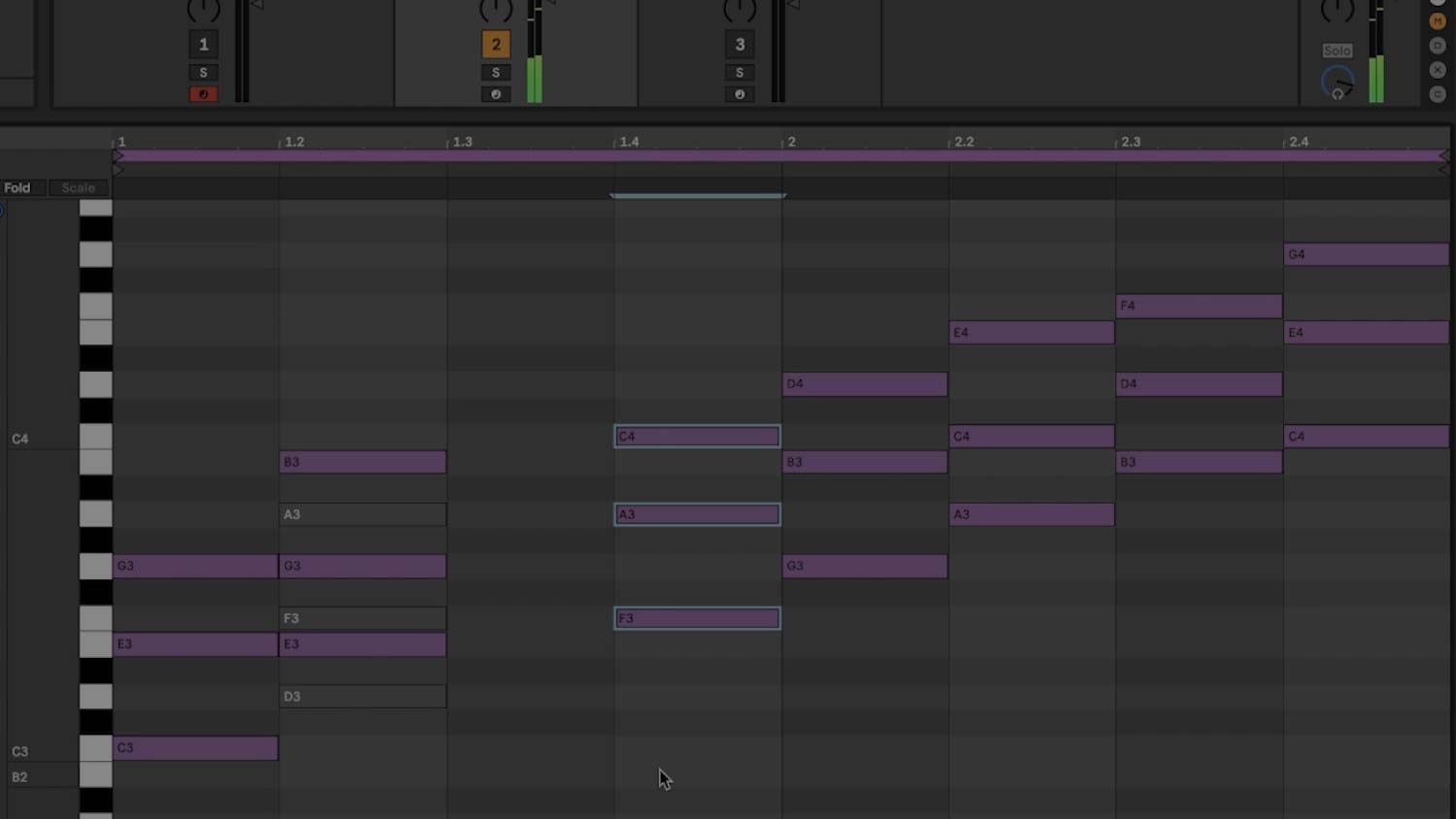Select the G3 note starting at beat 1
This screenshot has height=819, width=1456.
pyautogui.click(x=195, y=566)
